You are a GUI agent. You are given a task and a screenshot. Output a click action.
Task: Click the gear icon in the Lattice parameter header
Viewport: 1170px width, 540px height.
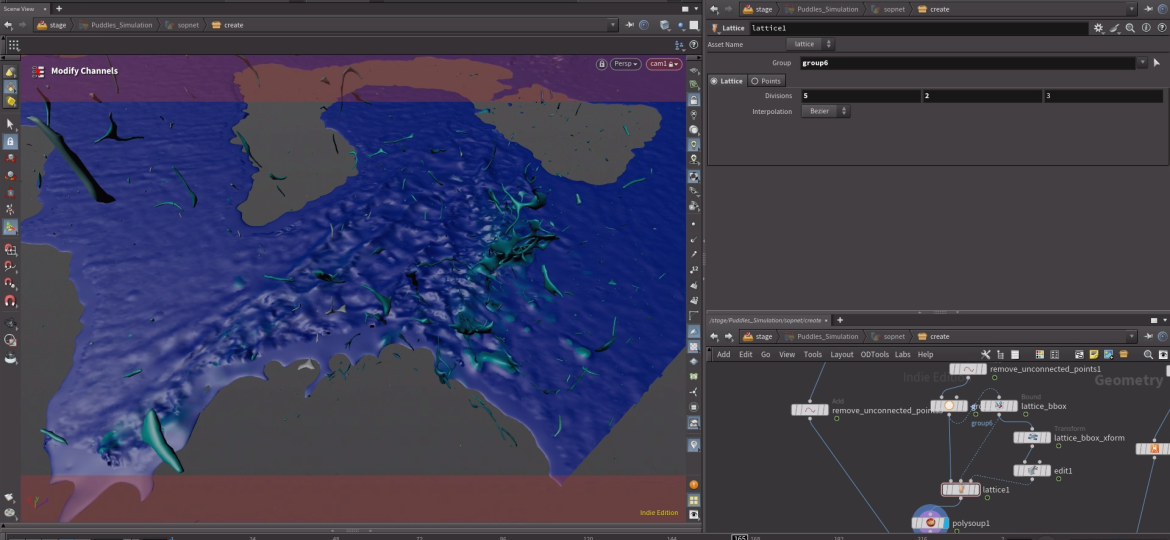[1099, 28]
